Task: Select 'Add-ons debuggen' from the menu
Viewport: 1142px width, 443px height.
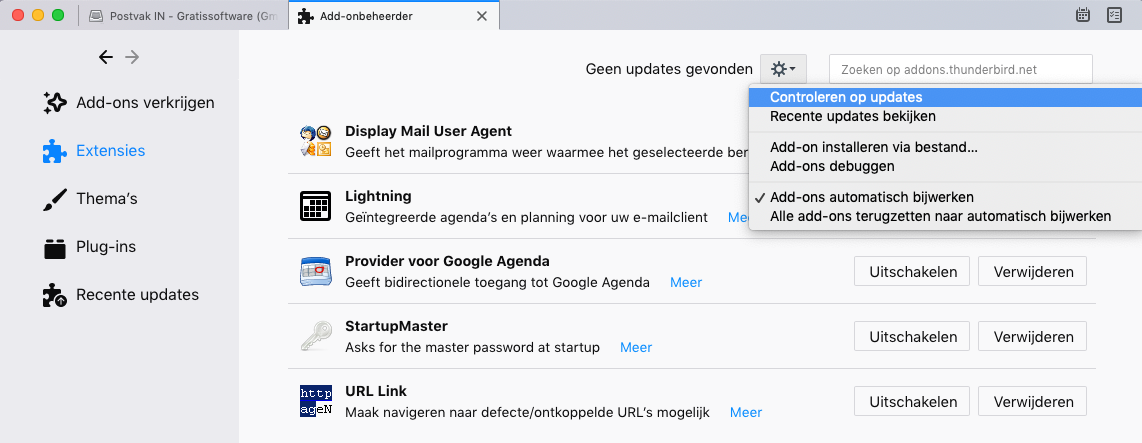Action: pos(832,166)
